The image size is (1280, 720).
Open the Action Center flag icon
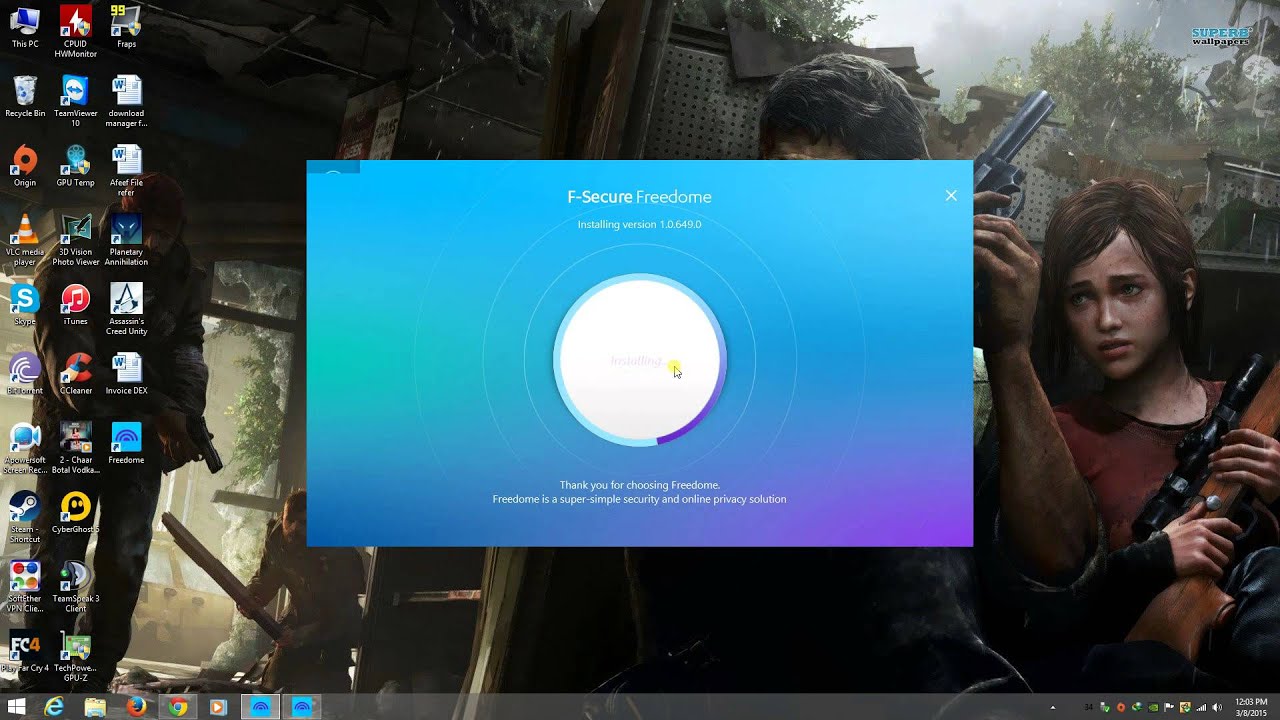tap(1169, 707)
